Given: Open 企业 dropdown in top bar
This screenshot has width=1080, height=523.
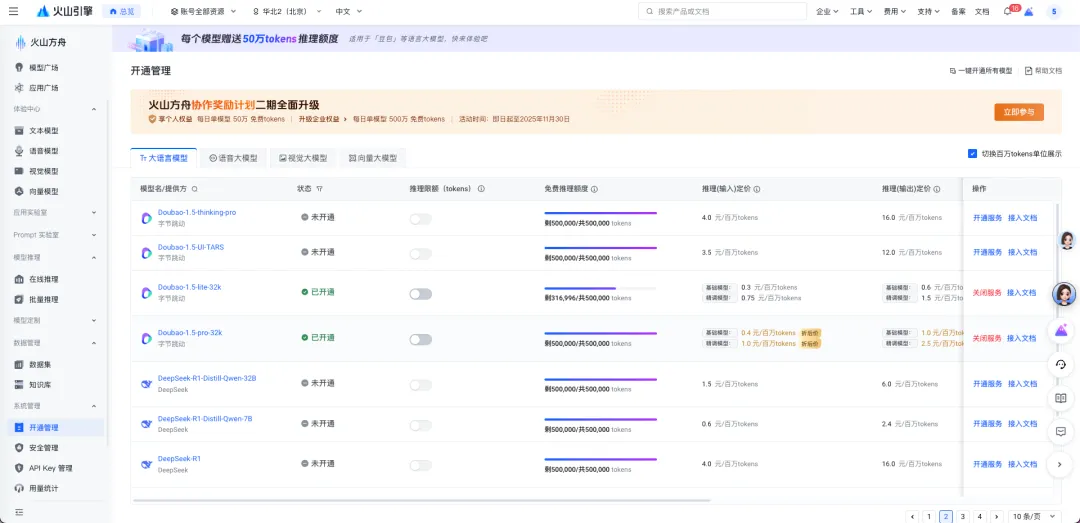Looking at the screenshot, I should tap(827, 12).
